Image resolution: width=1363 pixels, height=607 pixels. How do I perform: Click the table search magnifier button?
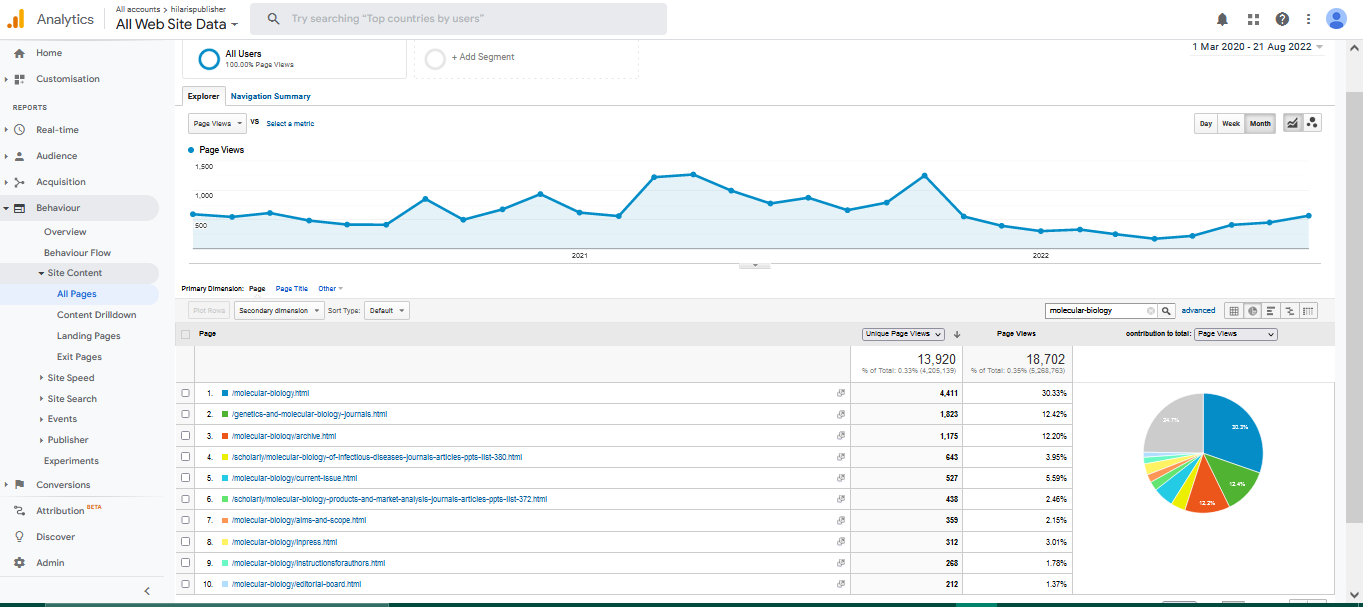1167,311
